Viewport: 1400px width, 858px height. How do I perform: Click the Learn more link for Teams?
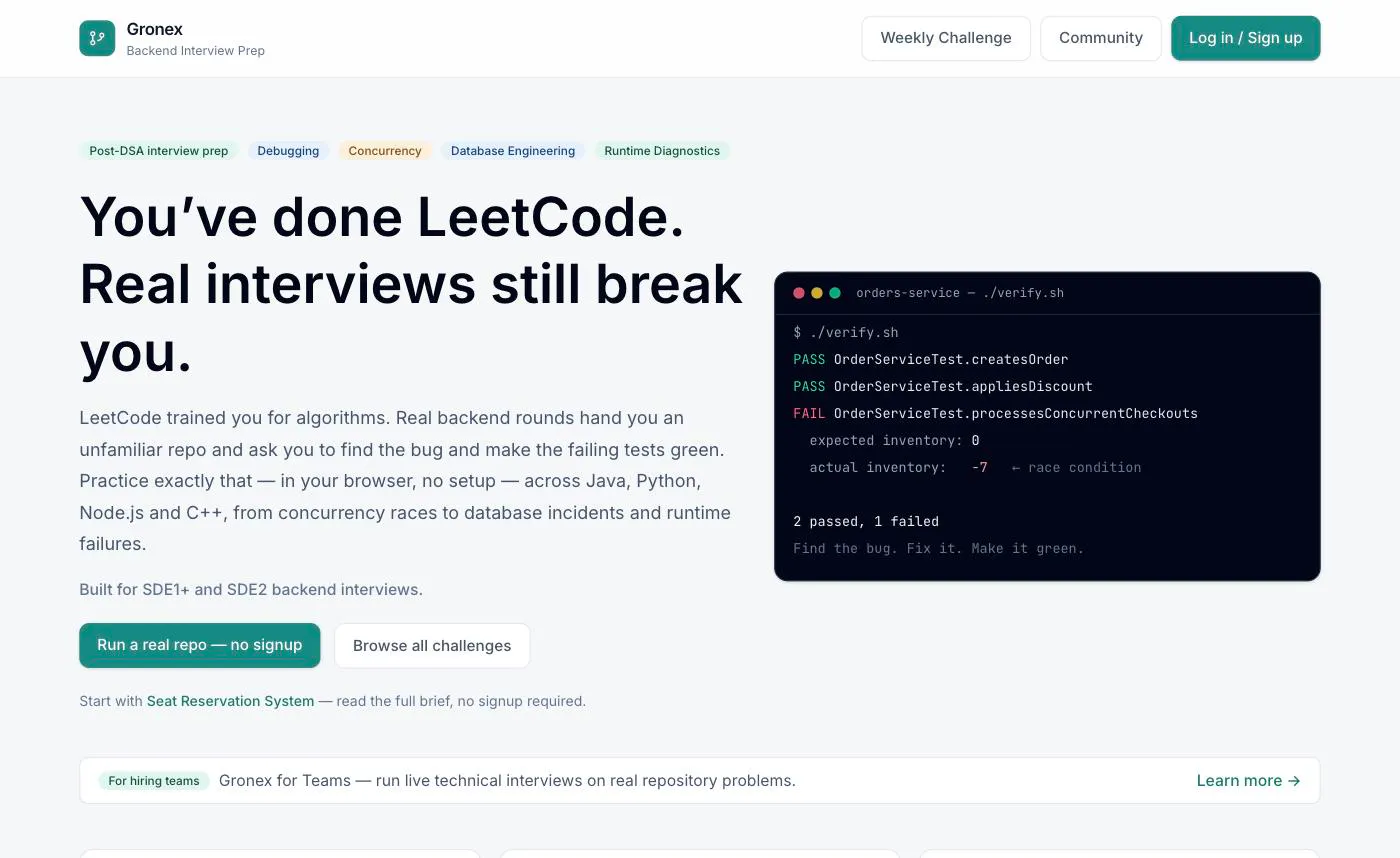click(x=1249, y=780)
